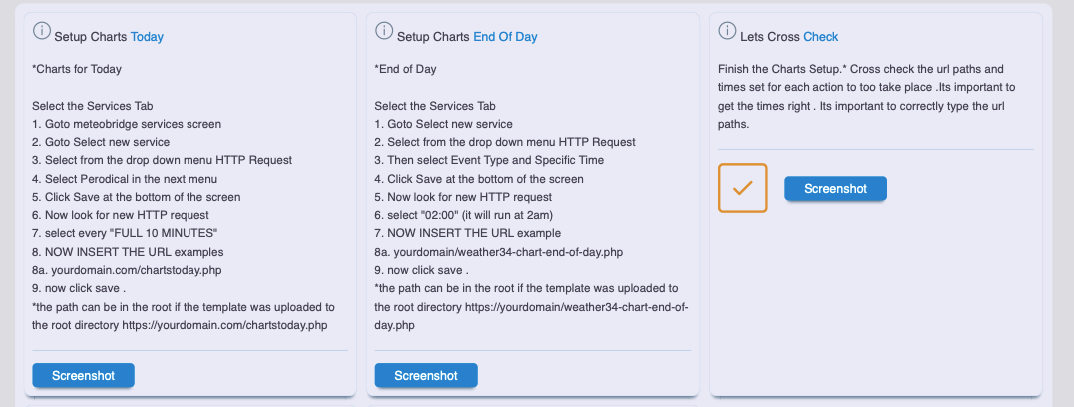Click the "*End of Day" subtitle text
Screen dimensions: 1074x407
(x=405, y=70)
